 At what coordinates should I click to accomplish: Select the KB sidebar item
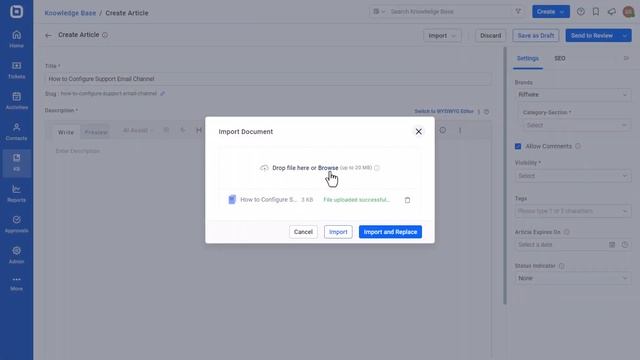pyautogui.click(x=16, y=162)
